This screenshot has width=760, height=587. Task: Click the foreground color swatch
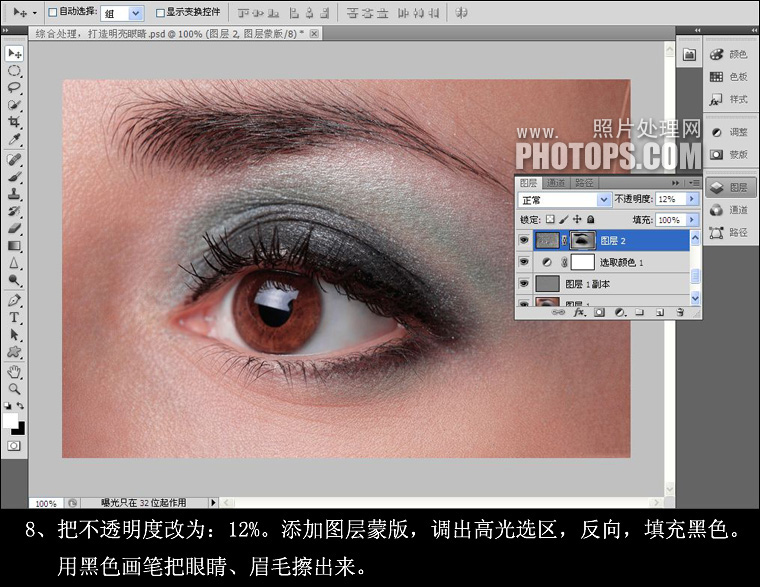[10, 420]
